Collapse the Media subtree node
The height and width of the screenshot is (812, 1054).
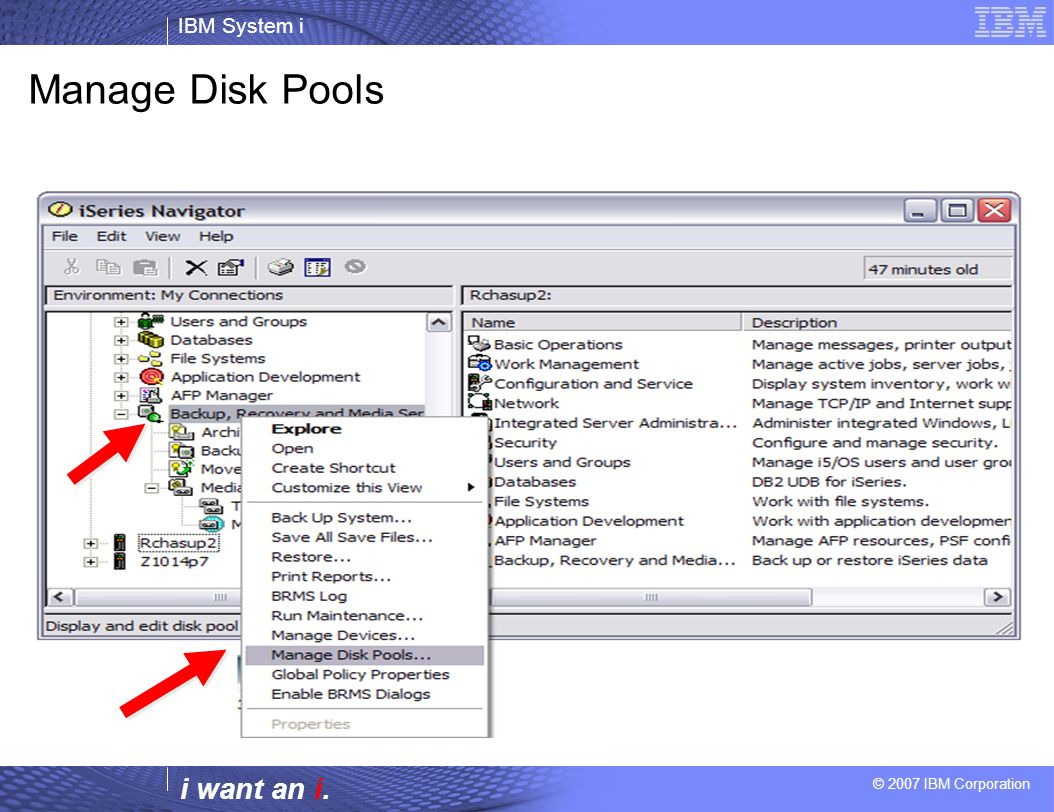coord(152,488)
